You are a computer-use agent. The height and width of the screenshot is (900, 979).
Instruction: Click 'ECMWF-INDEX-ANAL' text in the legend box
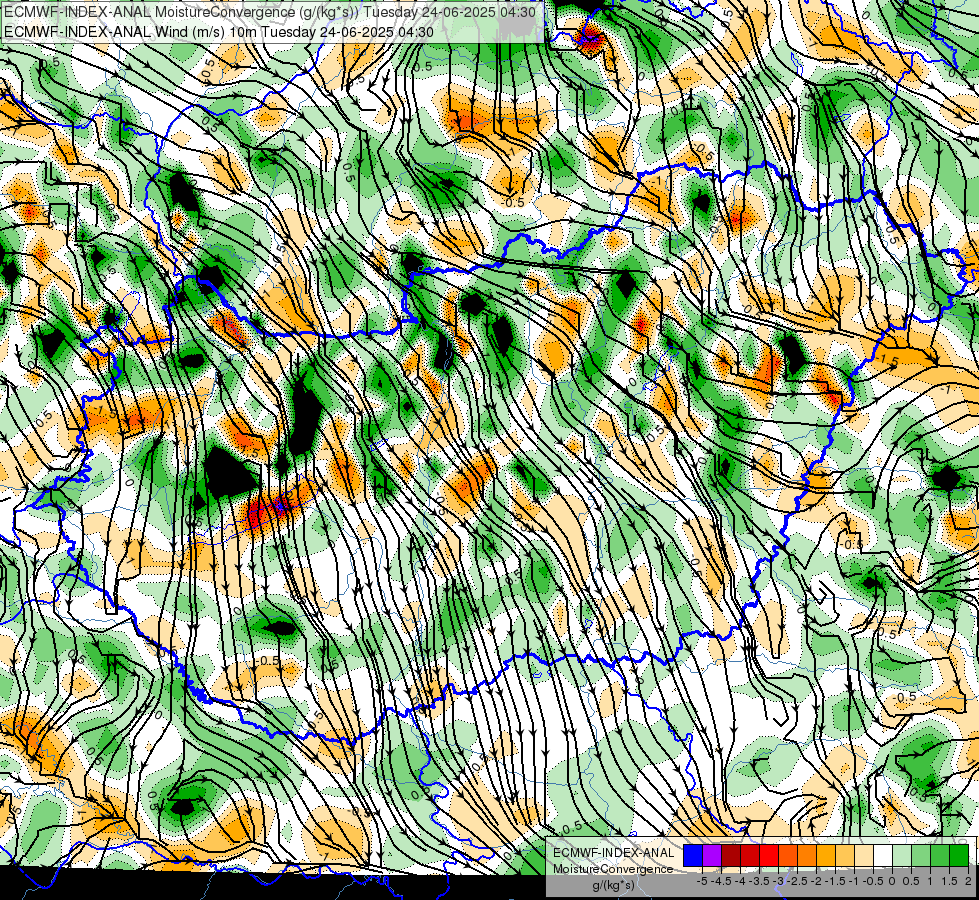tap(614, 853)
